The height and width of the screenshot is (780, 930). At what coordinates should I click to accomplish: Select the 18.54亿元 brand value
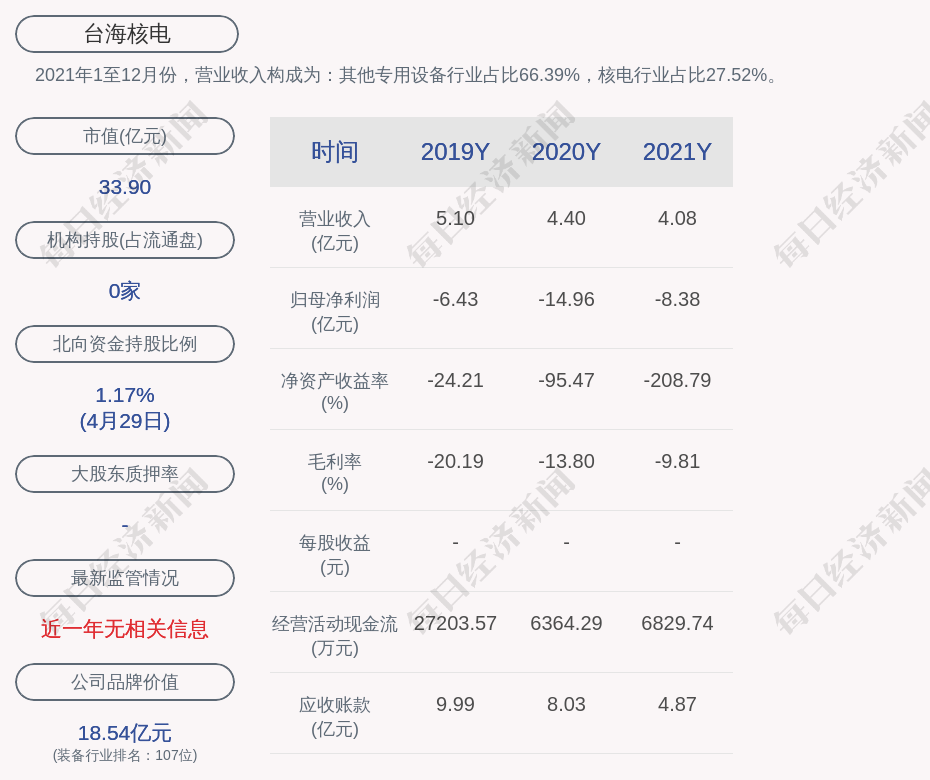click(x=125, y=733)
